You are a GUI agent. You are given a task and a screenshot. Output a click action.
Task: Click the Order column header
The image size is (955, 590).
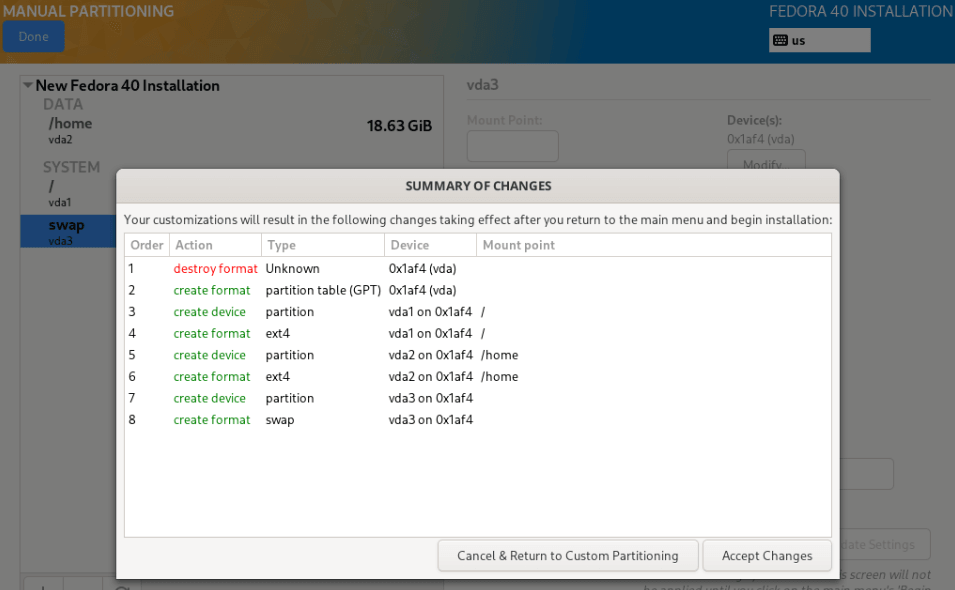pyautogui.click(x=147, y=245)
